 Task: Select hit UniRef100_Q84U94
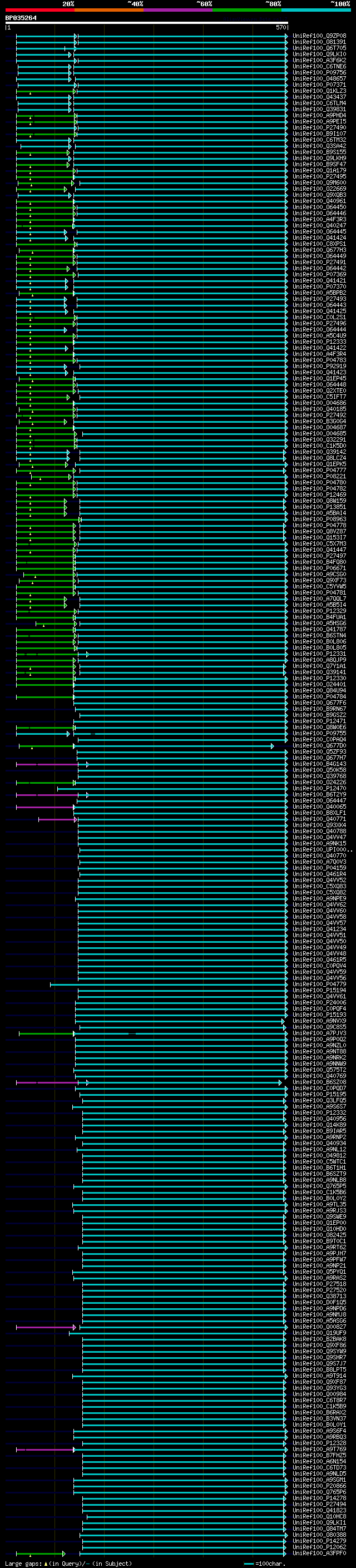319,691
